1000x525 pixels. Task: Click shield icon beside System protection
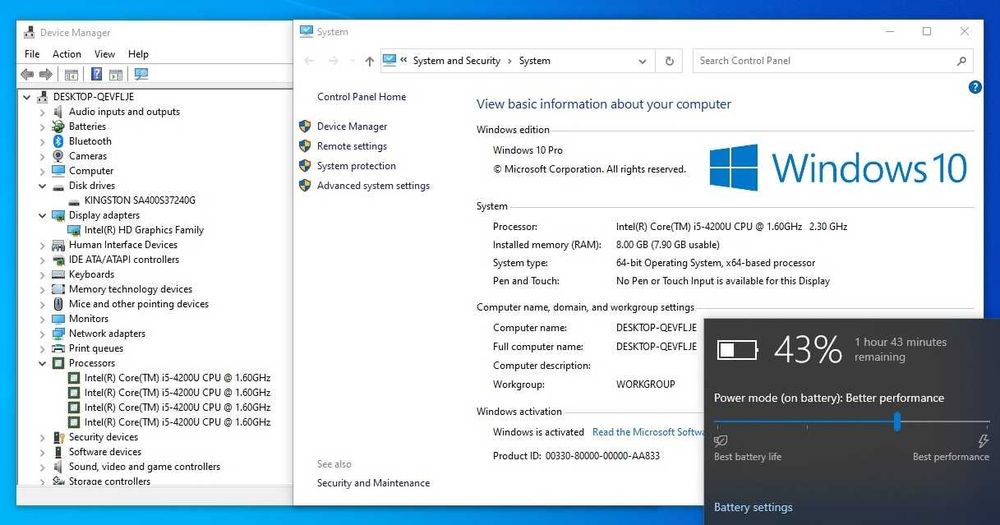click(305, 166)
